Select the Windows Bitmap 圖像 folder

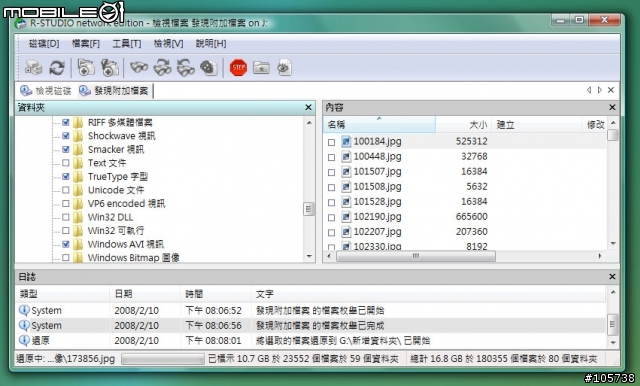point(133,258)
